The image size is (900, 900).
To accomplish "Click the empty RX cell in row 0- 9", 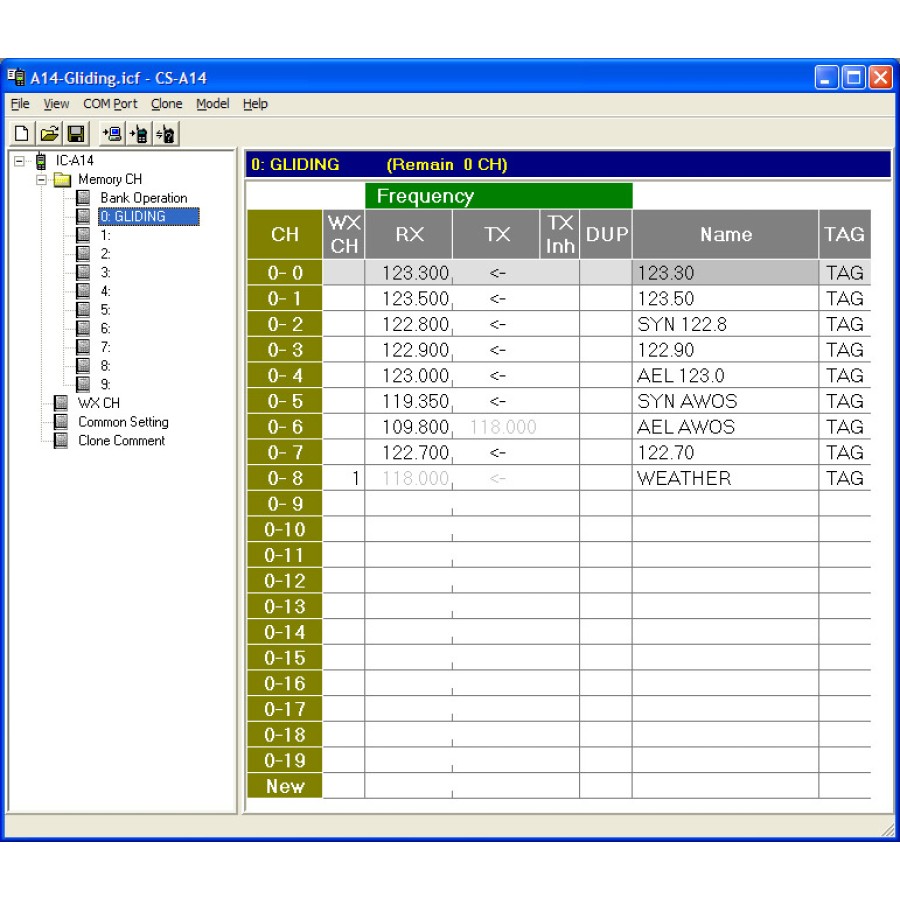I will coord(409,504).
